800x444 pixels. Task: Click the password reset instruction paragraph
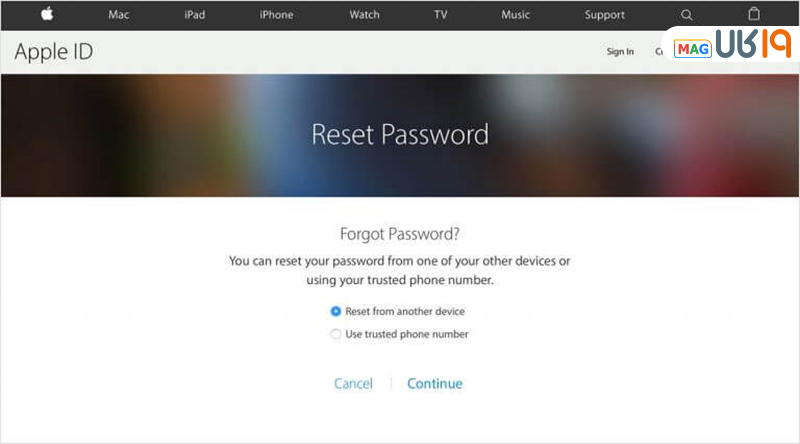click(x=400, y=271)
